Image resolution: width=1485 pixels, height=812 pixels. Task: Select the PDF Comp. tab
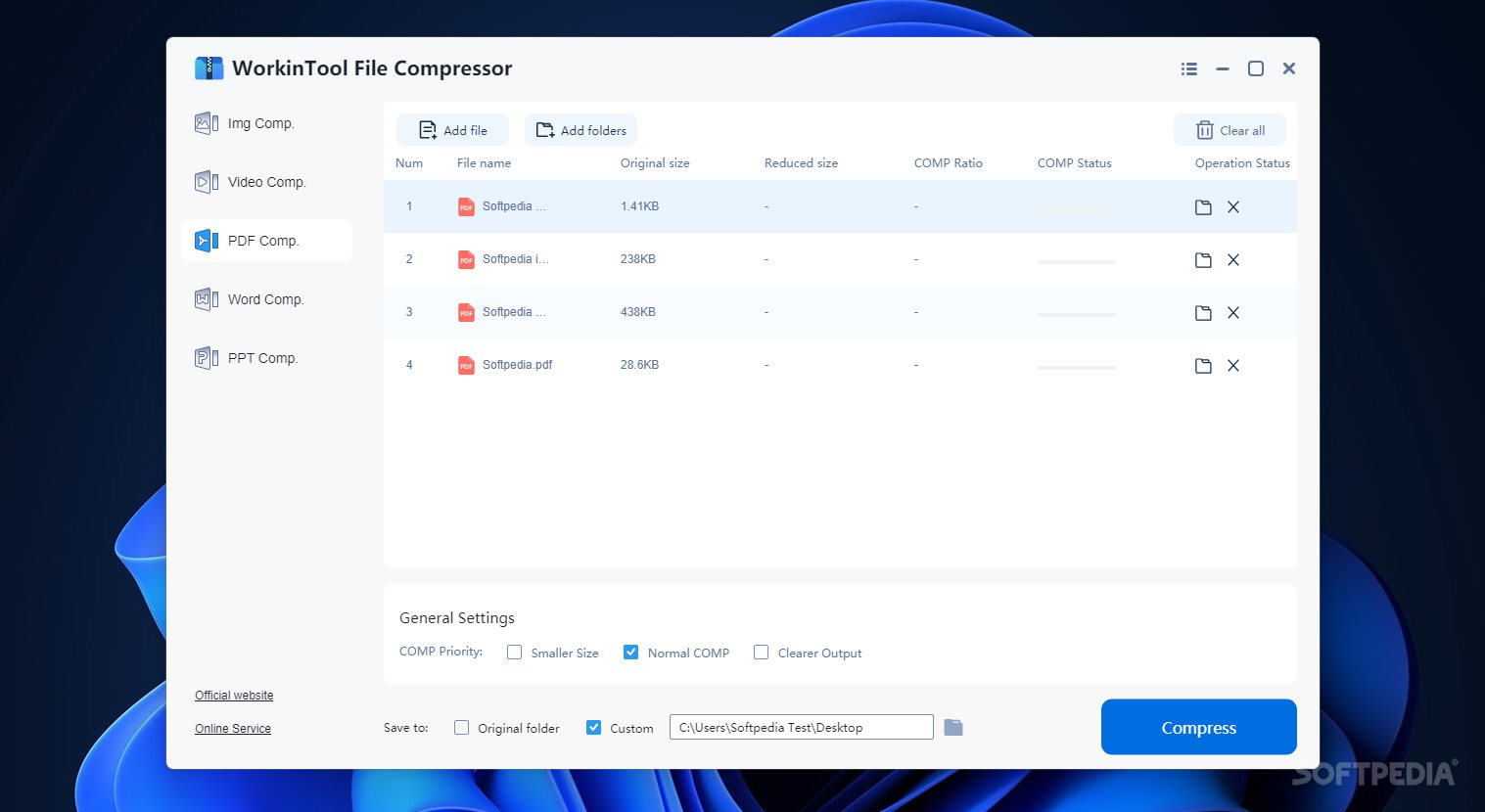coord(266,241)
